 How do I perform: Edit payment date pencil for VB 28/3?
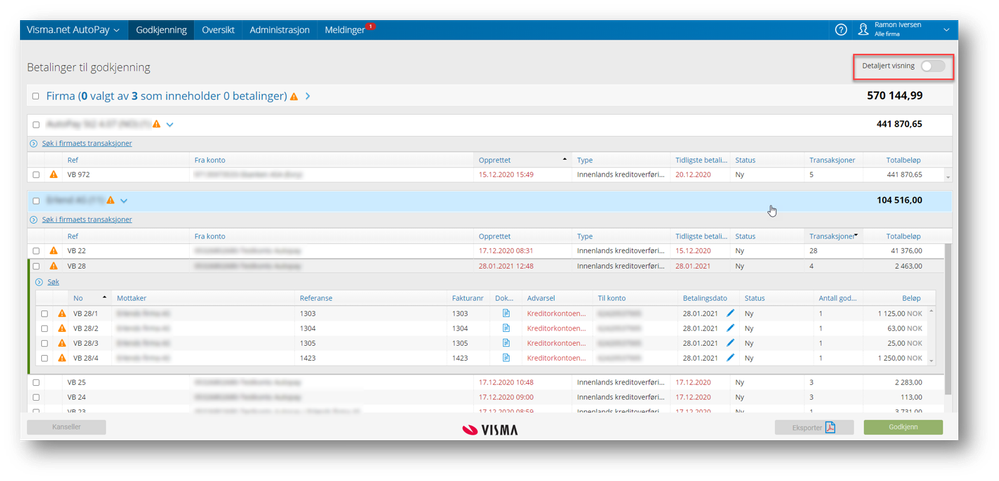[x=730, y=343]
